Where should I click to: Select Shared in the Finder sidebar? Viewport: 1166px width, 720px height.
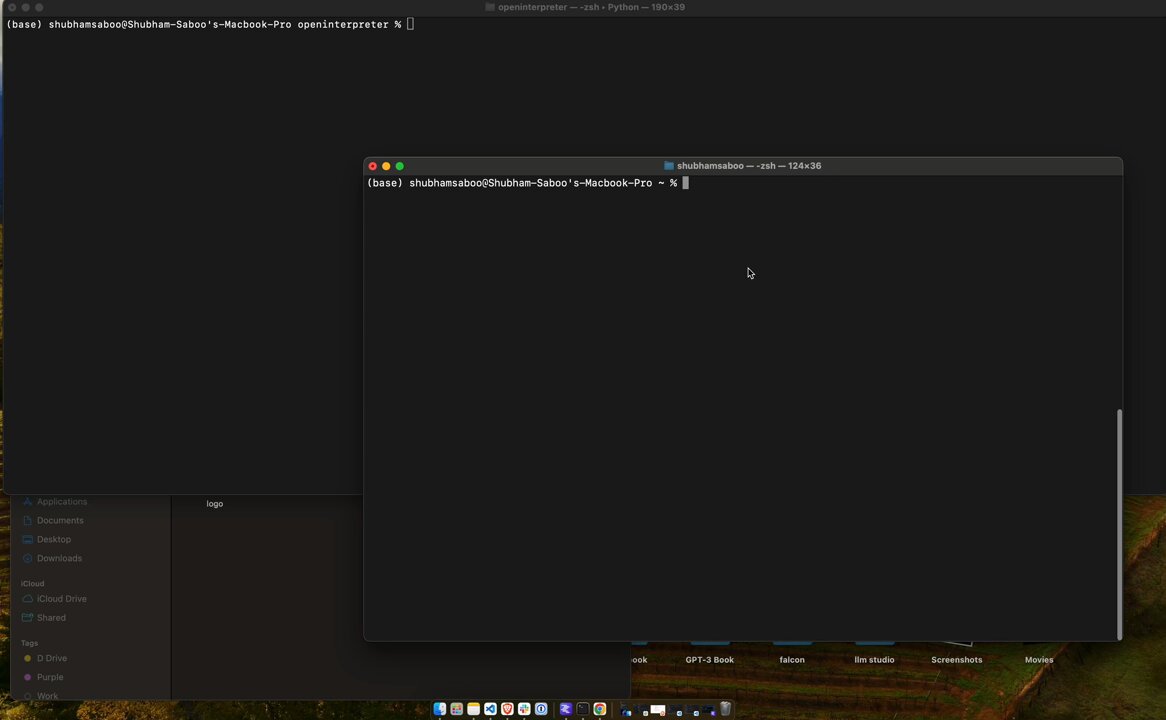point(51,617)
